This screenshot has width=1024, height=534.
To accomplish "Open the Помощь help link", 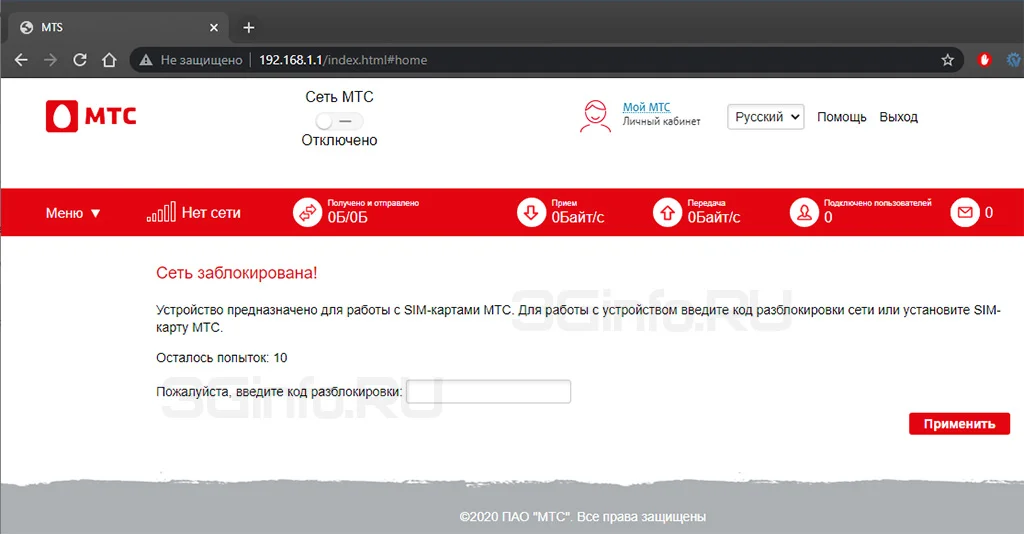I will 841,117.
